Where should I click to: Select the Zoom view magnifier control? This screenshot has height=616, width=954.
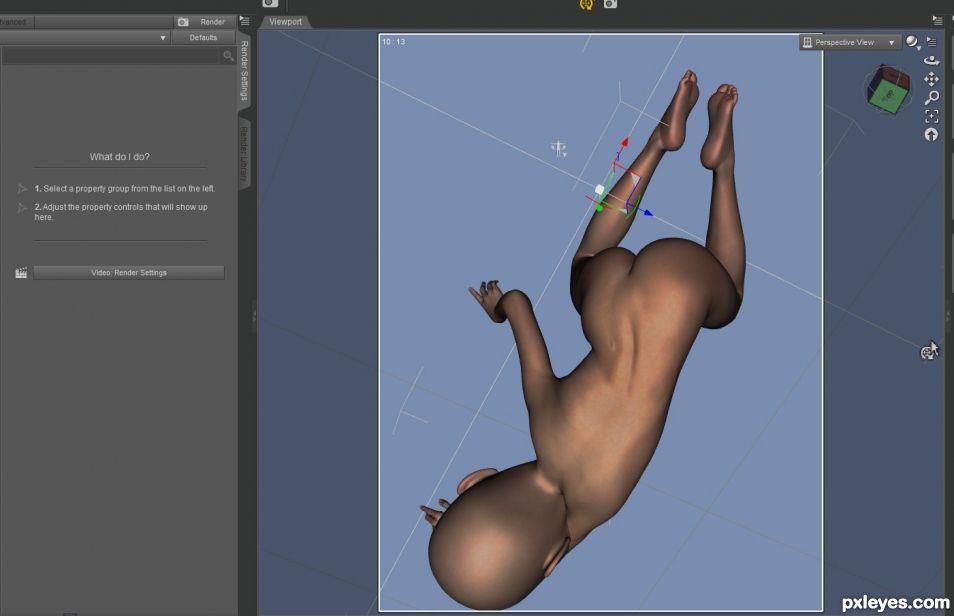coord(931,97)
